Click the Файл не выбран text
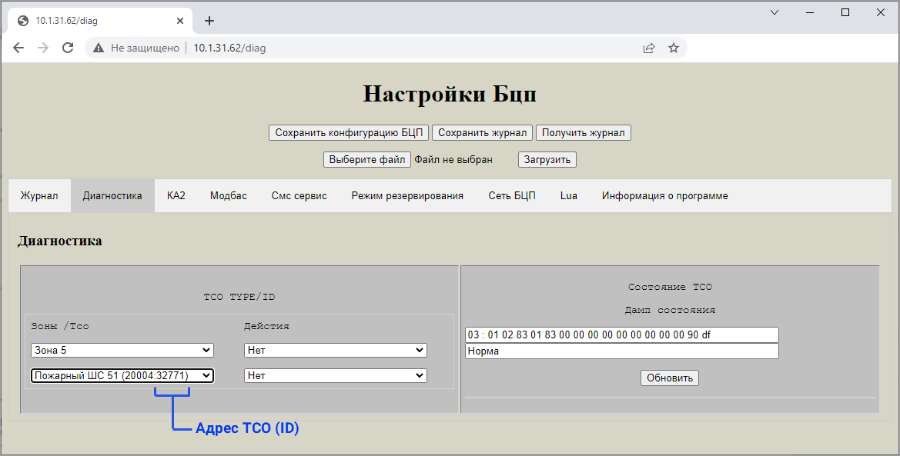Screen dimensions: 900x456 pyautogui.click(x=453, y=160)
